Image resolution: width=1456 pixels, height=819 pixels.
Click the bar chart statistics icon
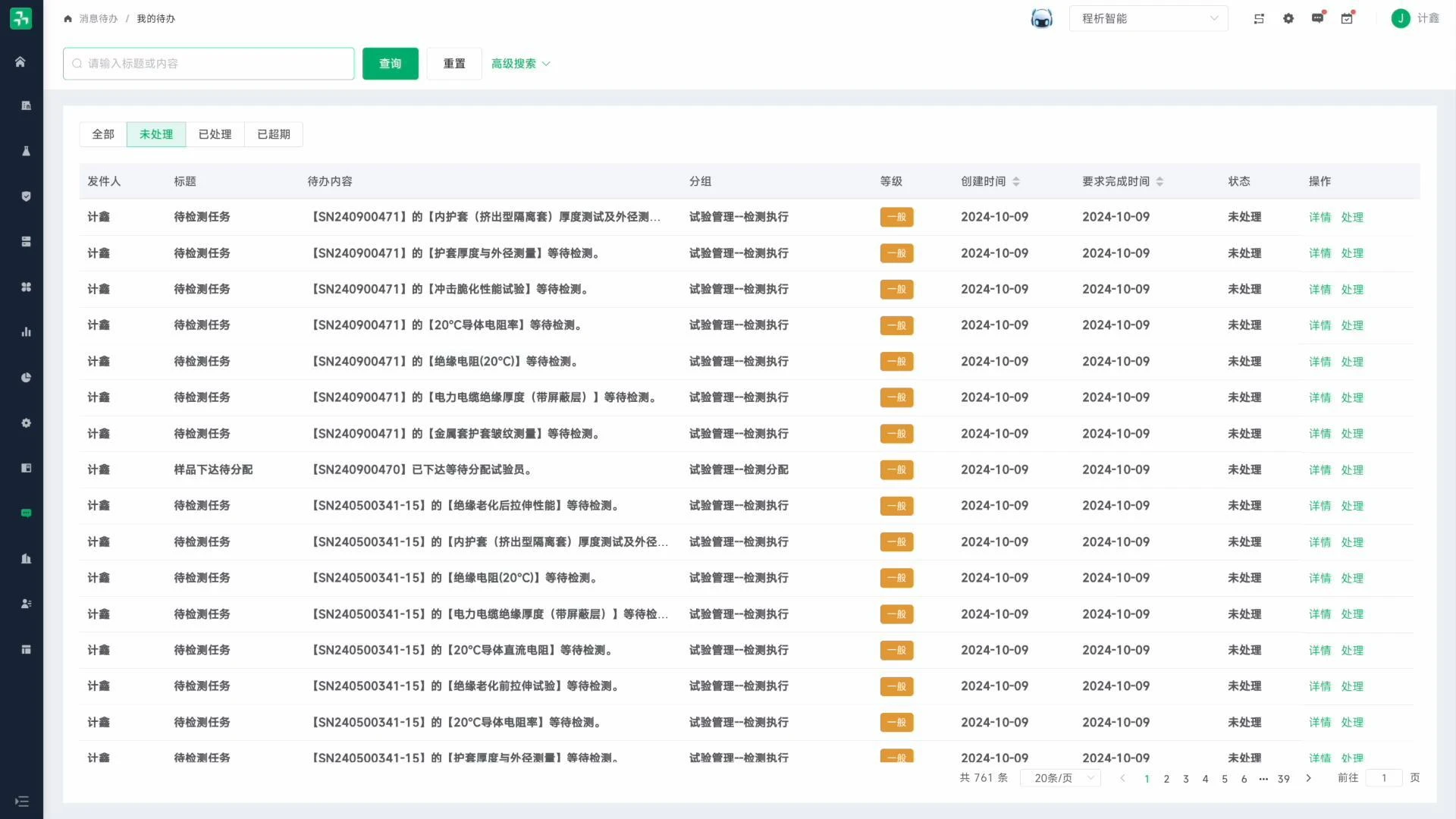(26, 331)
